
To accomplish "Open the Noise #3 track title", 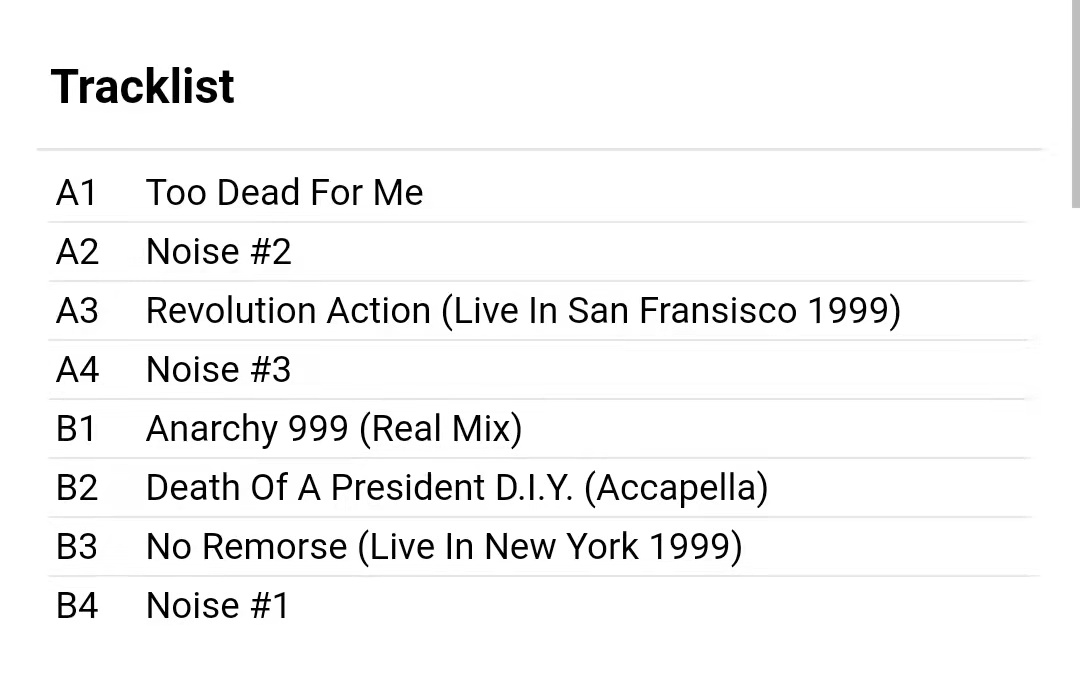I will [218, 369].
